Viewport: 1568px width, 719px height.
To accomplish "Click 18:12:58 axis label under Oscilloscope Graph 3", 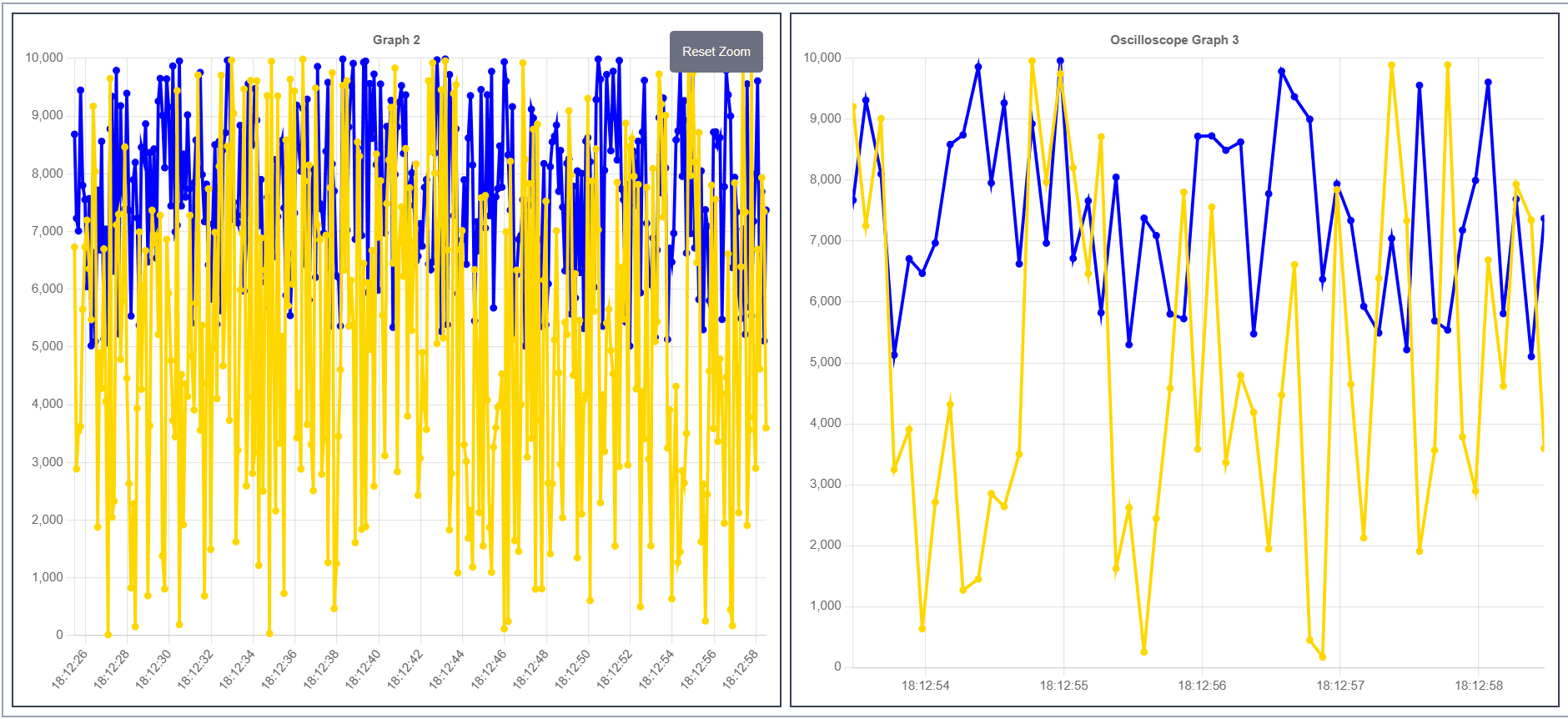I will [x=1479, y=686].
